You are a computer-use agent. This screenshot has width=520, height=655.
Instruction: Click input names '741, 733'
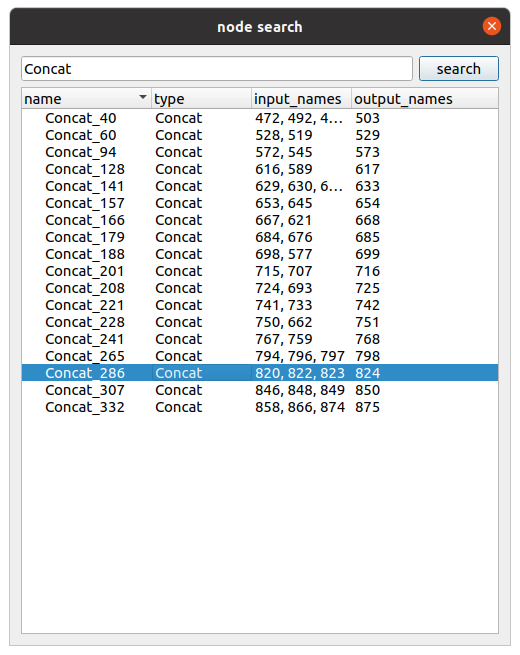coord(284,305)
